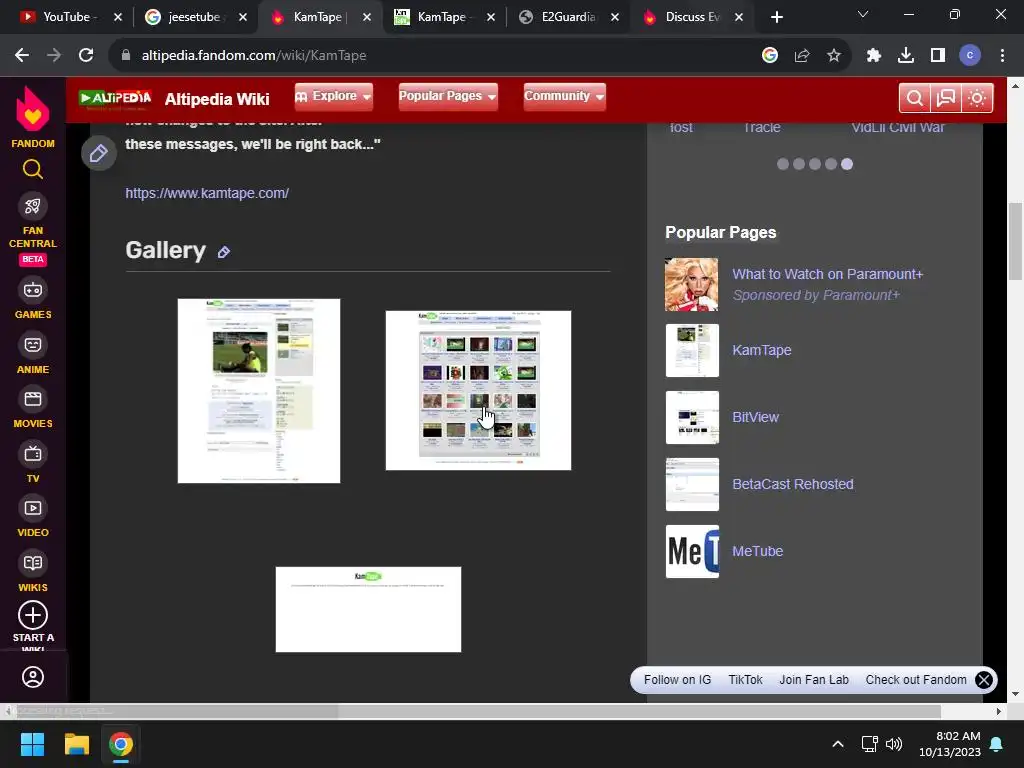Close the YouTube tab
1024x768 pixels.
point(118,17)
